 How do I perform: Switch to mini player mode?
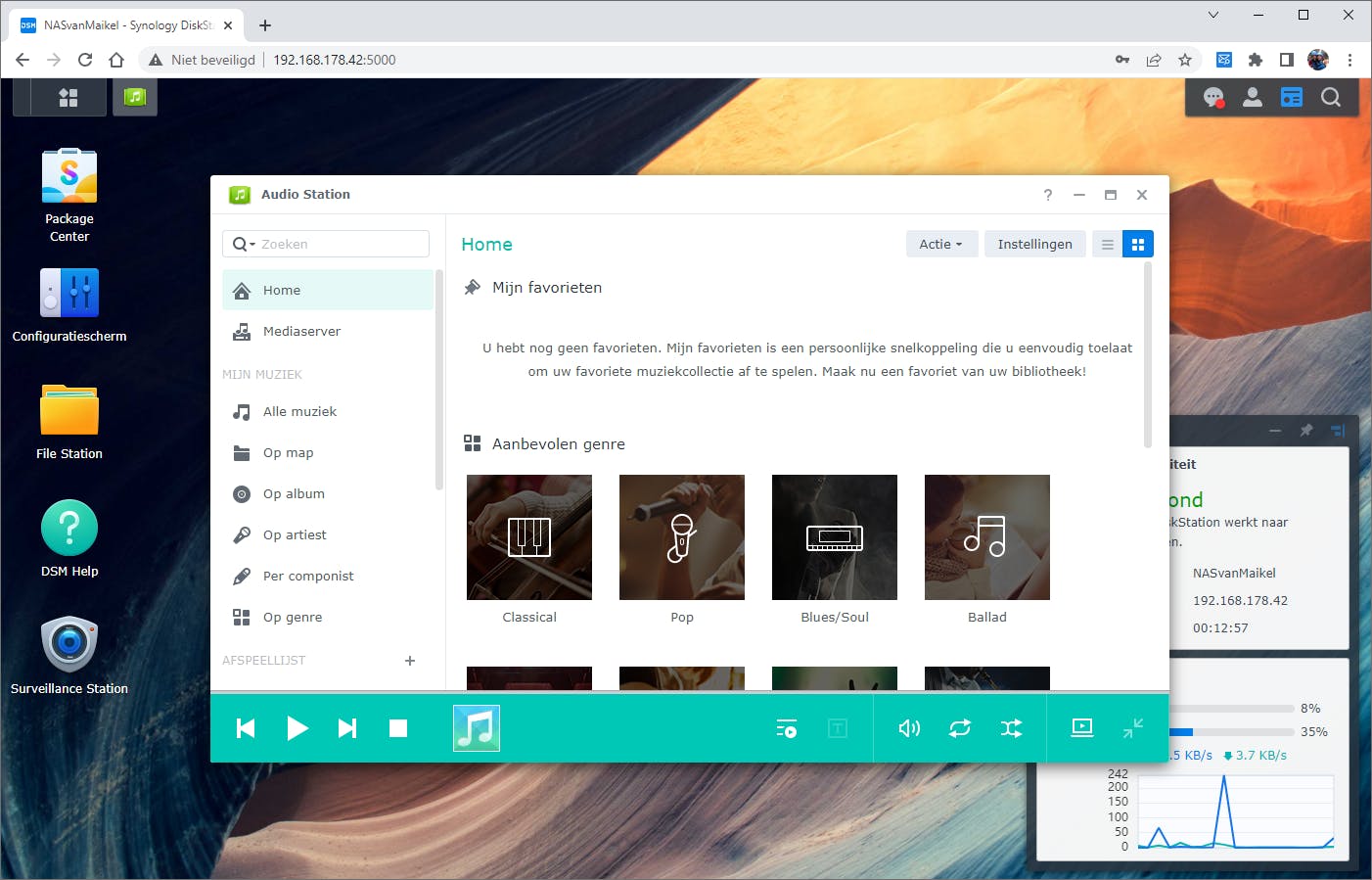[1133, 728]
